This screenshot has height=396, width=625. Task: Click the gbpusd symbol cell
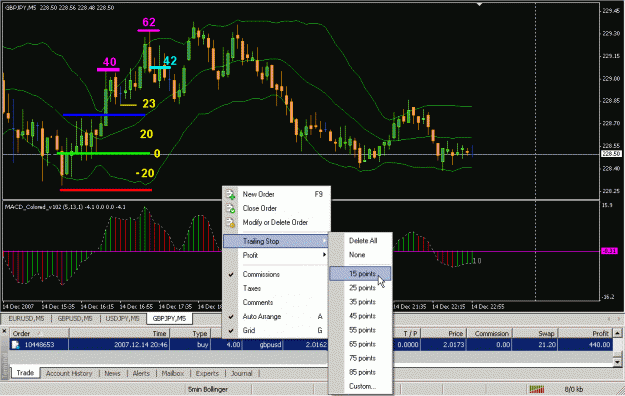tap(263, 345)
